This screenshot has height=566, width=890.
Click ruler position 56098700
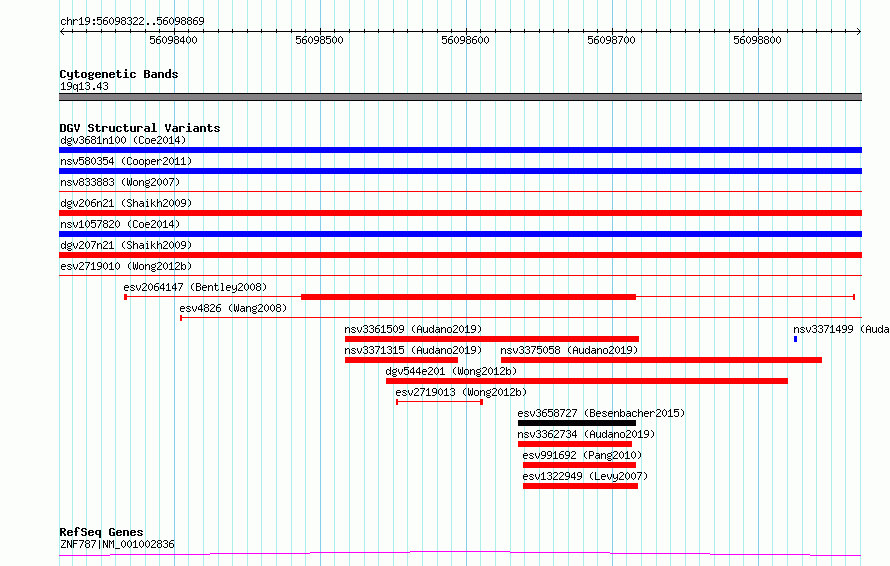click(611, 40)
